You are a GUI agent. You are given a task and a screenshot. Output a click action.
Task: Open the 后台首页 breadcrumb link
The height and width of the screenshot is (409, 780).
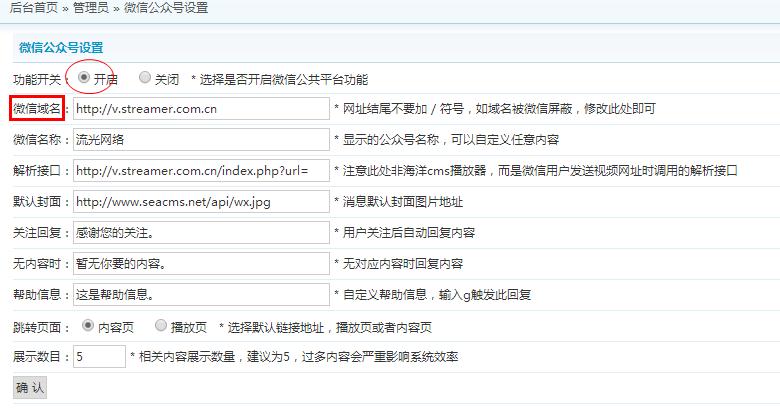[x=34, y=8]
